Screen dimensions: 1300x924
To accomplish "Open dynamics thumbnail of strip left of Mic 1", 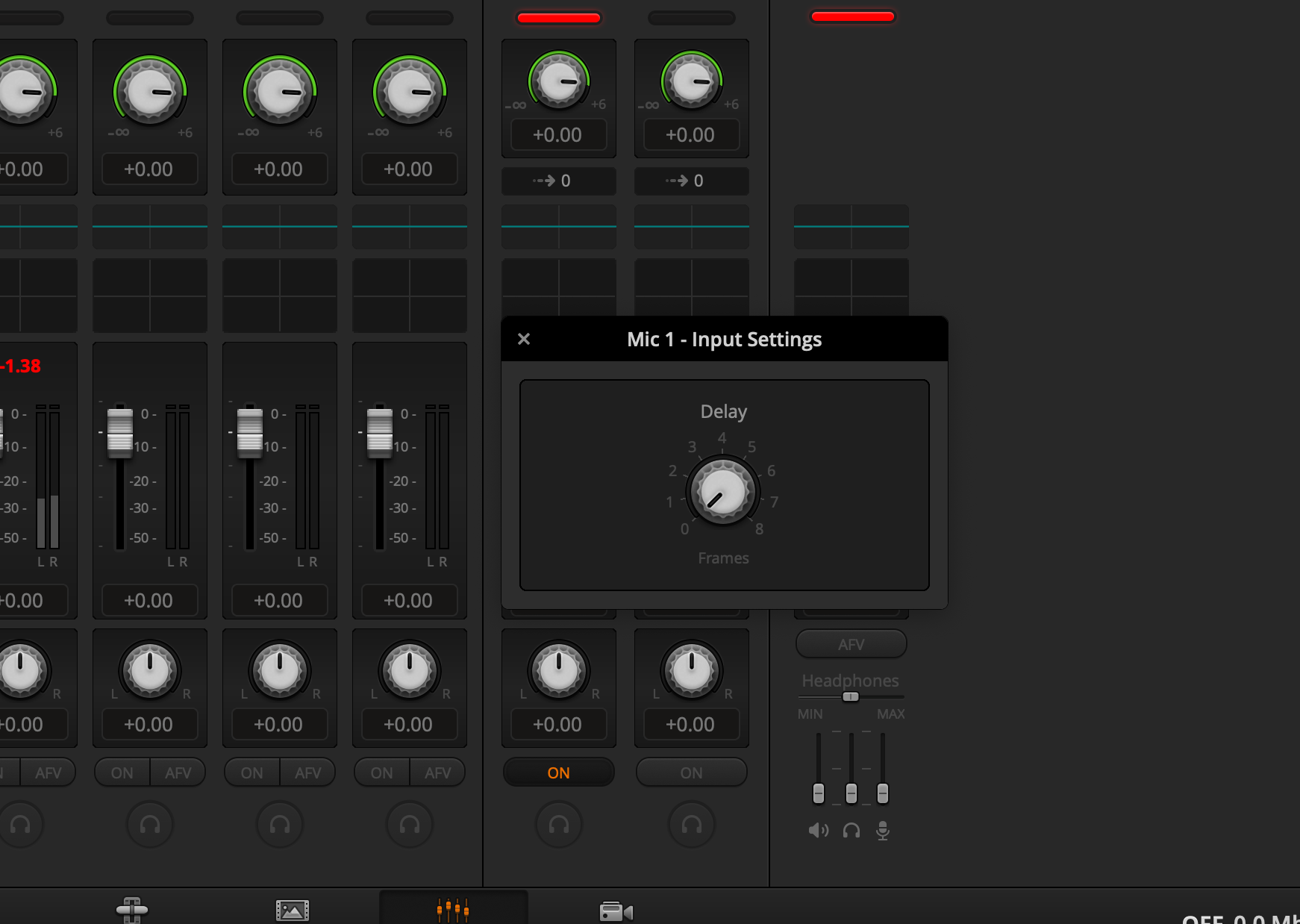I will click(x=410, y=296).
